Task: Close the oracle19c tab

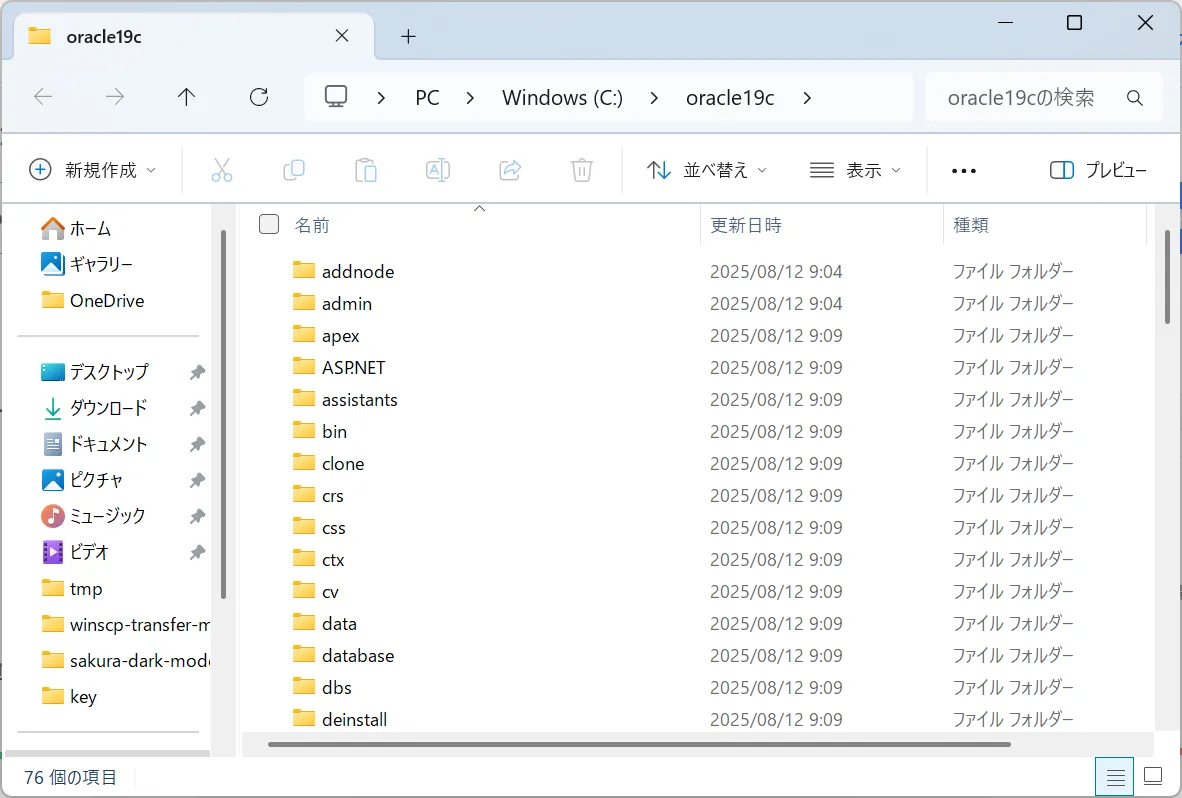Action: [x=341, y=36]
